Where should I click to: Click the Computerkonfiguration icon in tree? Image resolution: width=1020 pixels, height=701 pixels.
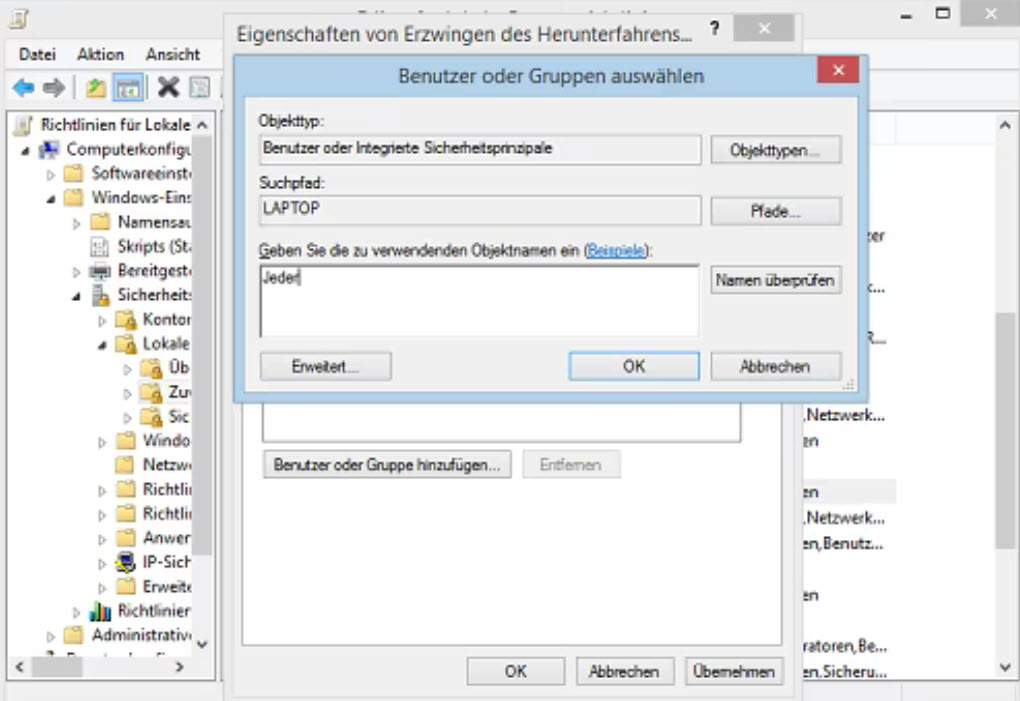point(49,149)
